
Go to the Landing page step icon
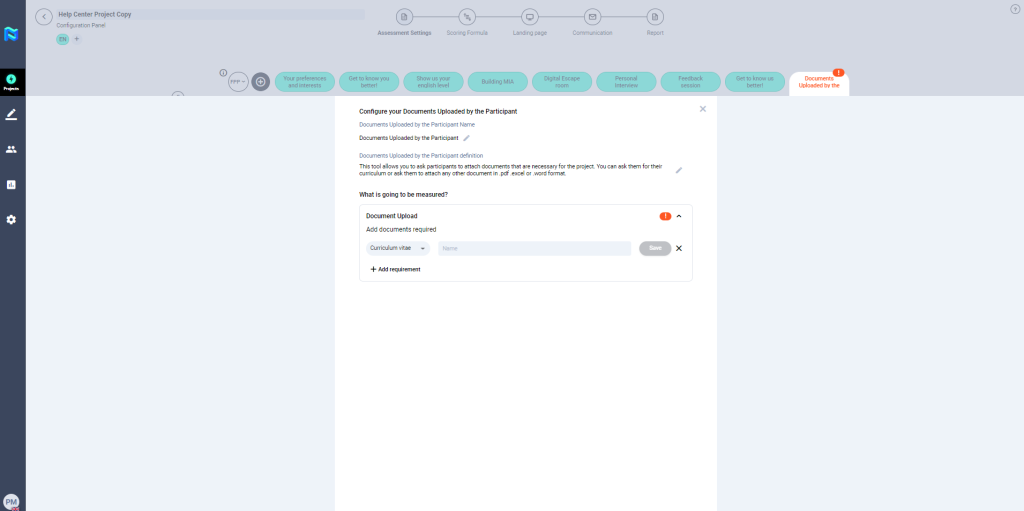(530, 17)
